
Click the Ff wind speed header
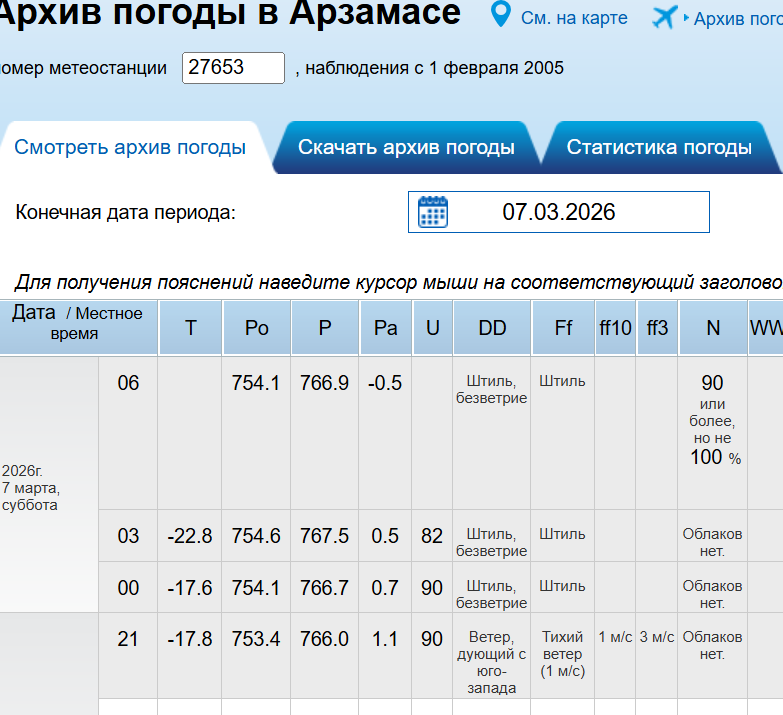click(x=563, y=328)
